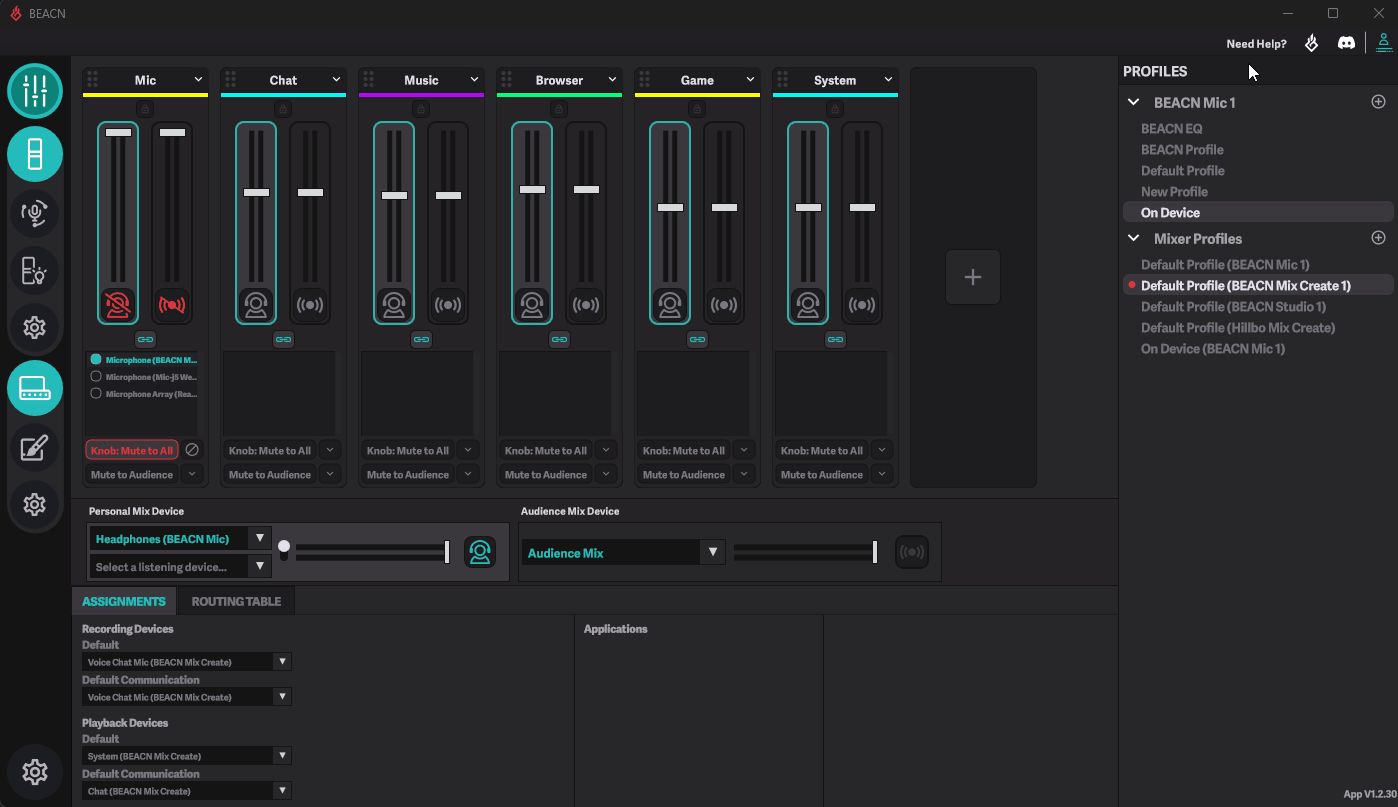Unmute Mic personal mix headphone icon
Viewport: 1398px width, 807px height.
pyautogui.click(x=118, y=304)
